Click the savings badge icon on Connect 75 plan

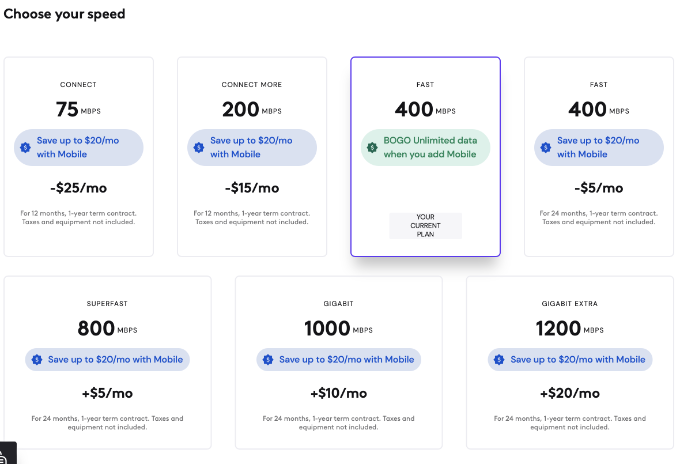click(x=26, y=147)
